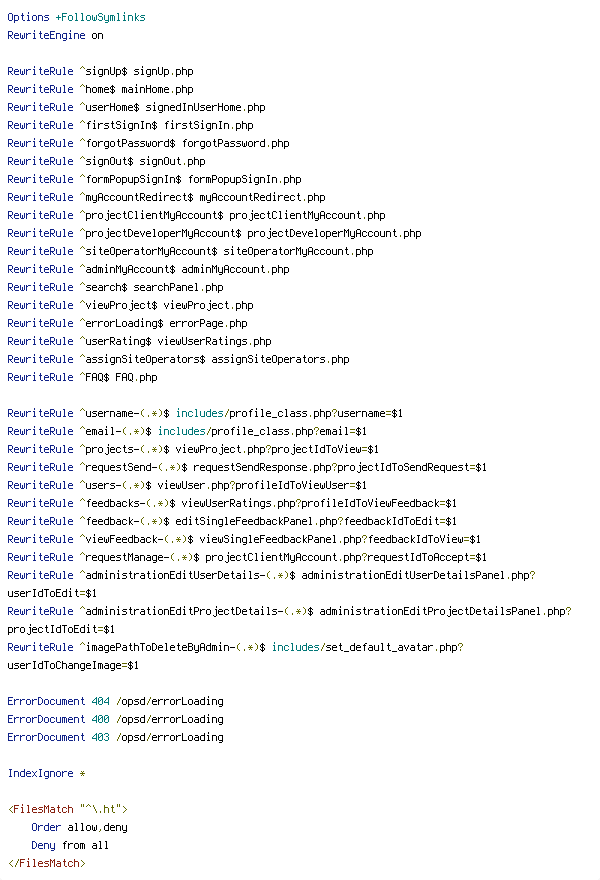
Task: Click 'forgotPassword.php' target
Action: (x=236, y=143)
